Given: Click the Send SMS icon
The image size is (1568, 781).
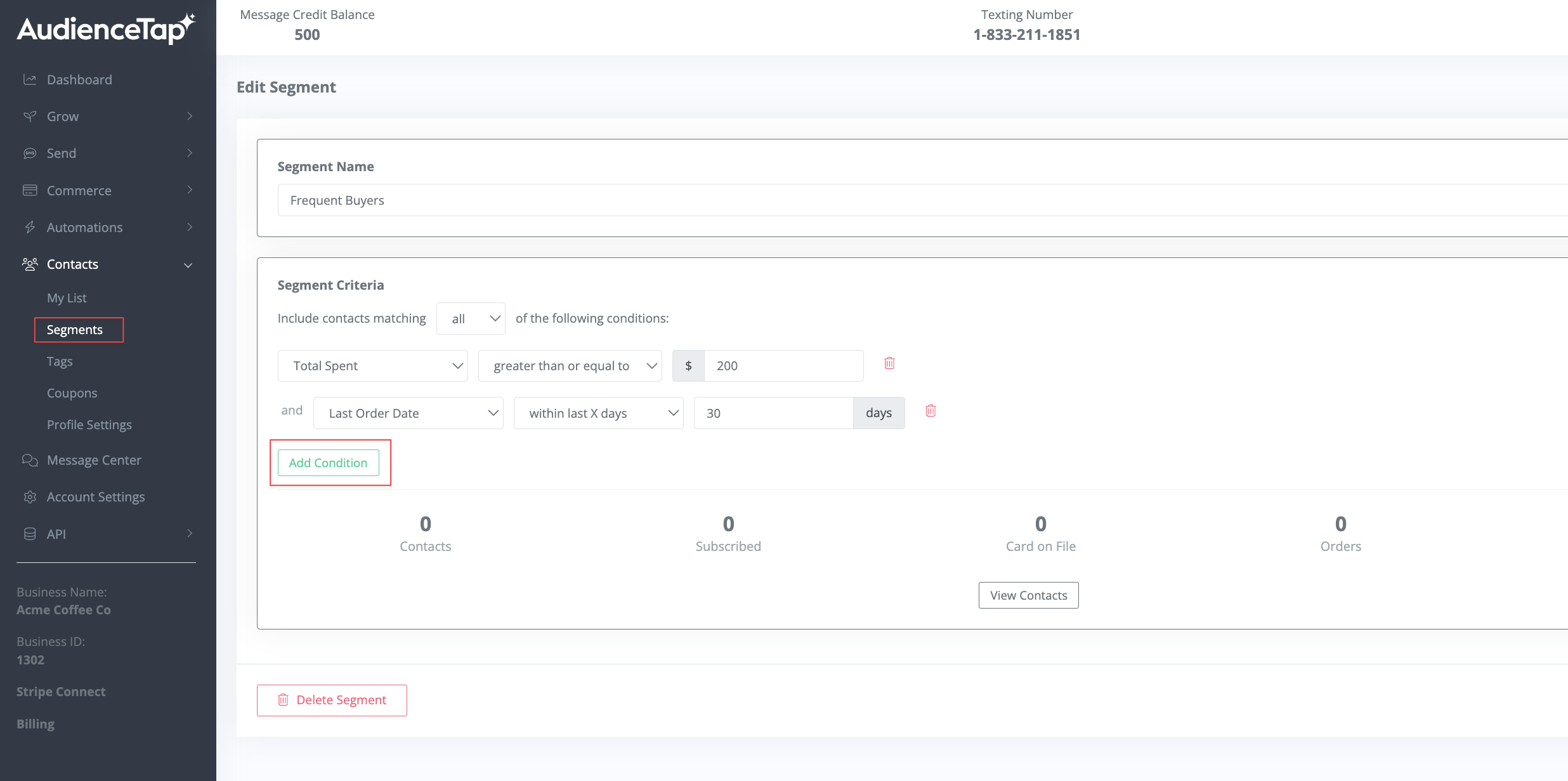Looking at the screenshot, I should coord(30,153).
